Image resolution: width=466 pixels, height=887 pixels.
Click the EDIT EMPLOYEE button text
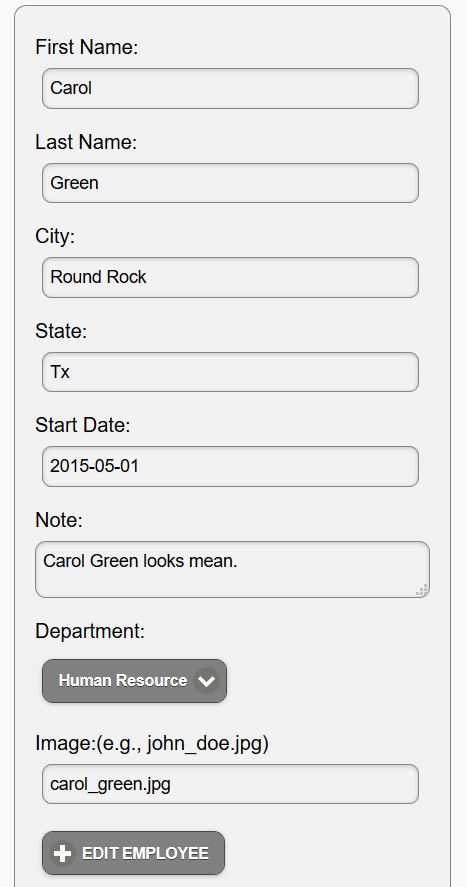pyautogui.click(x=145, y=853)
